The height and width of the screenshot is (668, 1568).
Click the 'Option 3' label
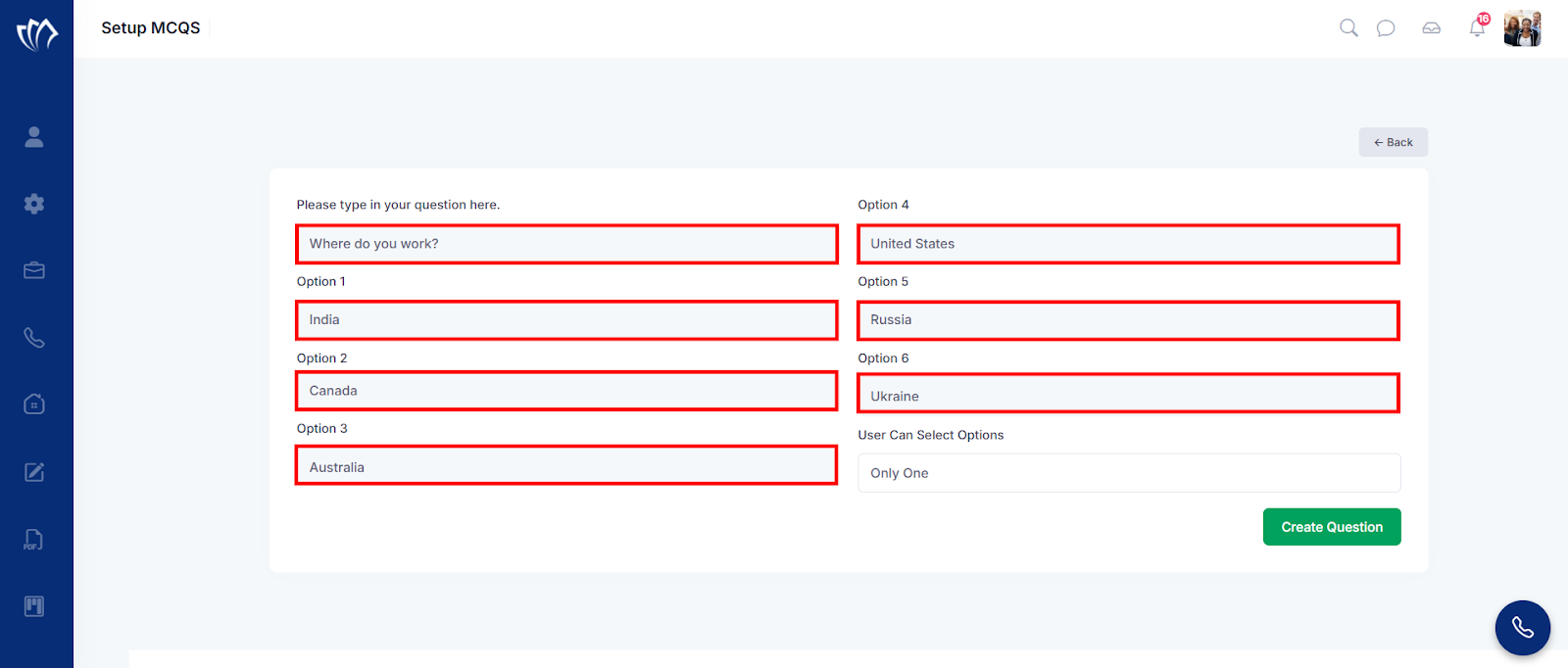point(322,428)
